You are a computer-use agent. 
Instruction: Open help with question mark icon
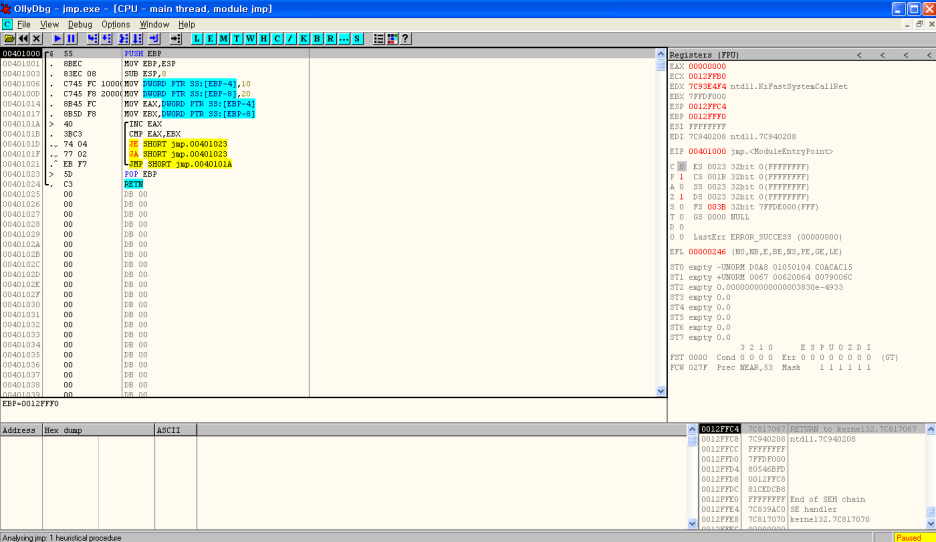tap(405, 39)
